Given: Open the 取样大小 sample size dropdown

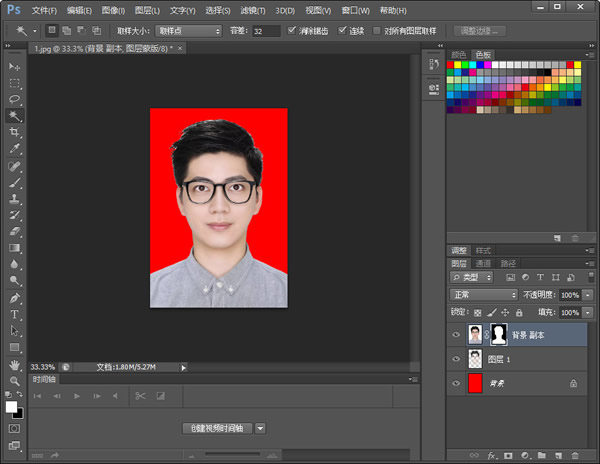Looking at the screenshot, I should click(x=188, y=31).
